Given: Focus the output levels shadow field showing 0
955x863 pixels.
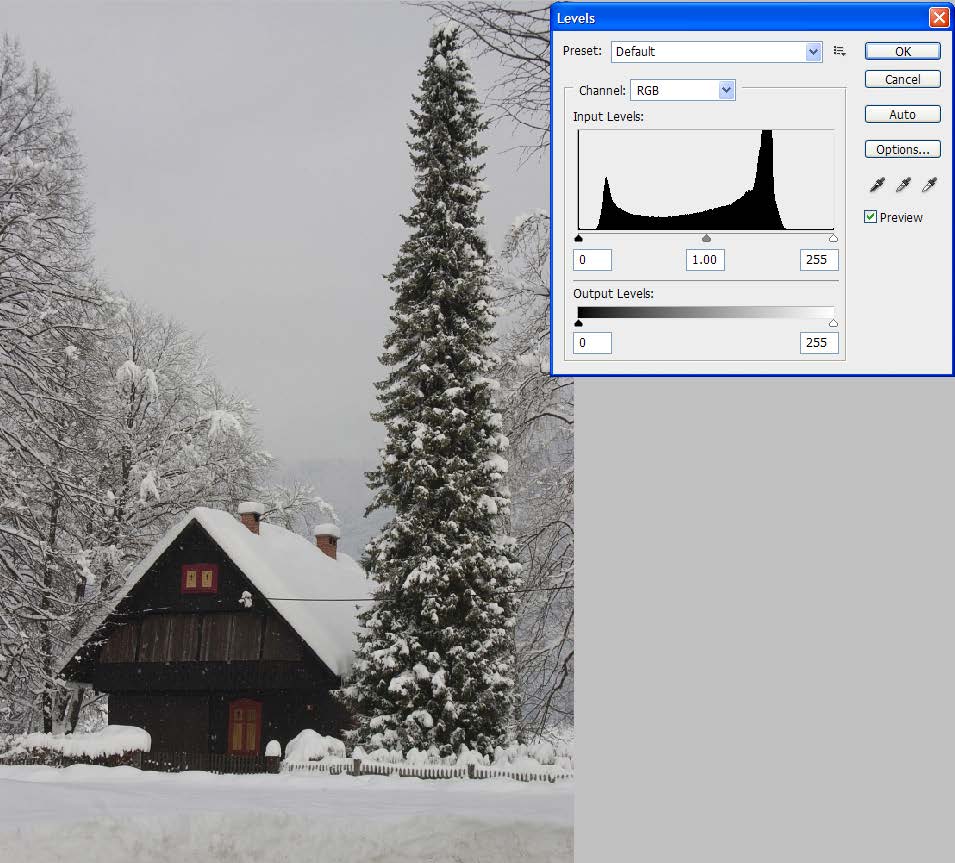Looking at the screenshot, I should tap(592, 343).
